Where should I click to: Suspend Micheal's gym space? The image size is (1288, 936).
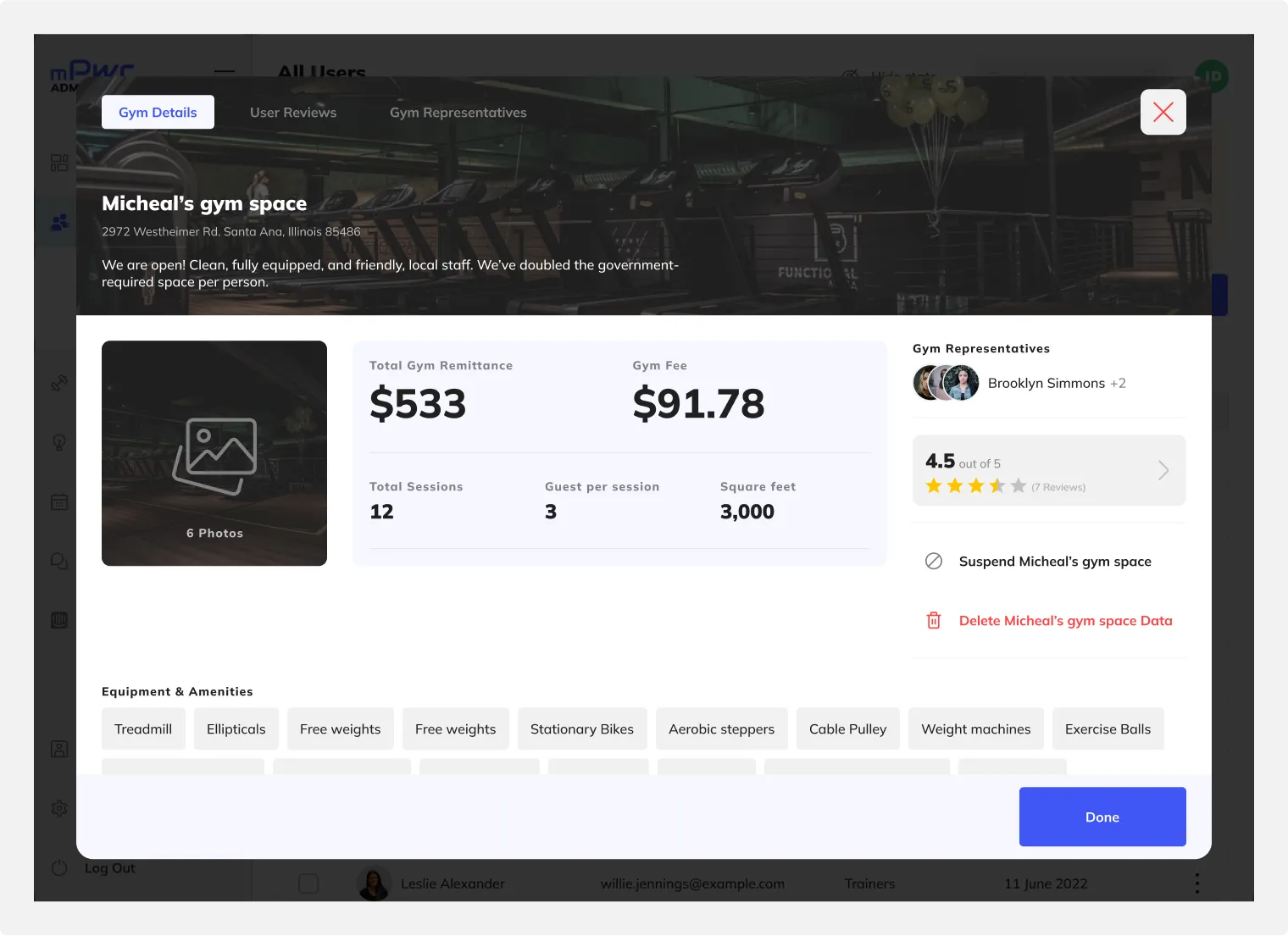tap(1055, 561)
